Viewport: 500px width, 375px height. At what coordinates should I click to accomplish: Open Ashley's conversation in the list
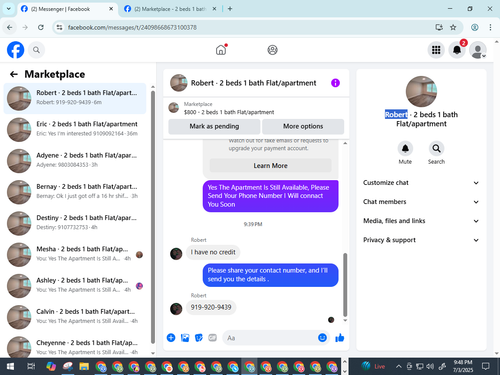point(75,285)
